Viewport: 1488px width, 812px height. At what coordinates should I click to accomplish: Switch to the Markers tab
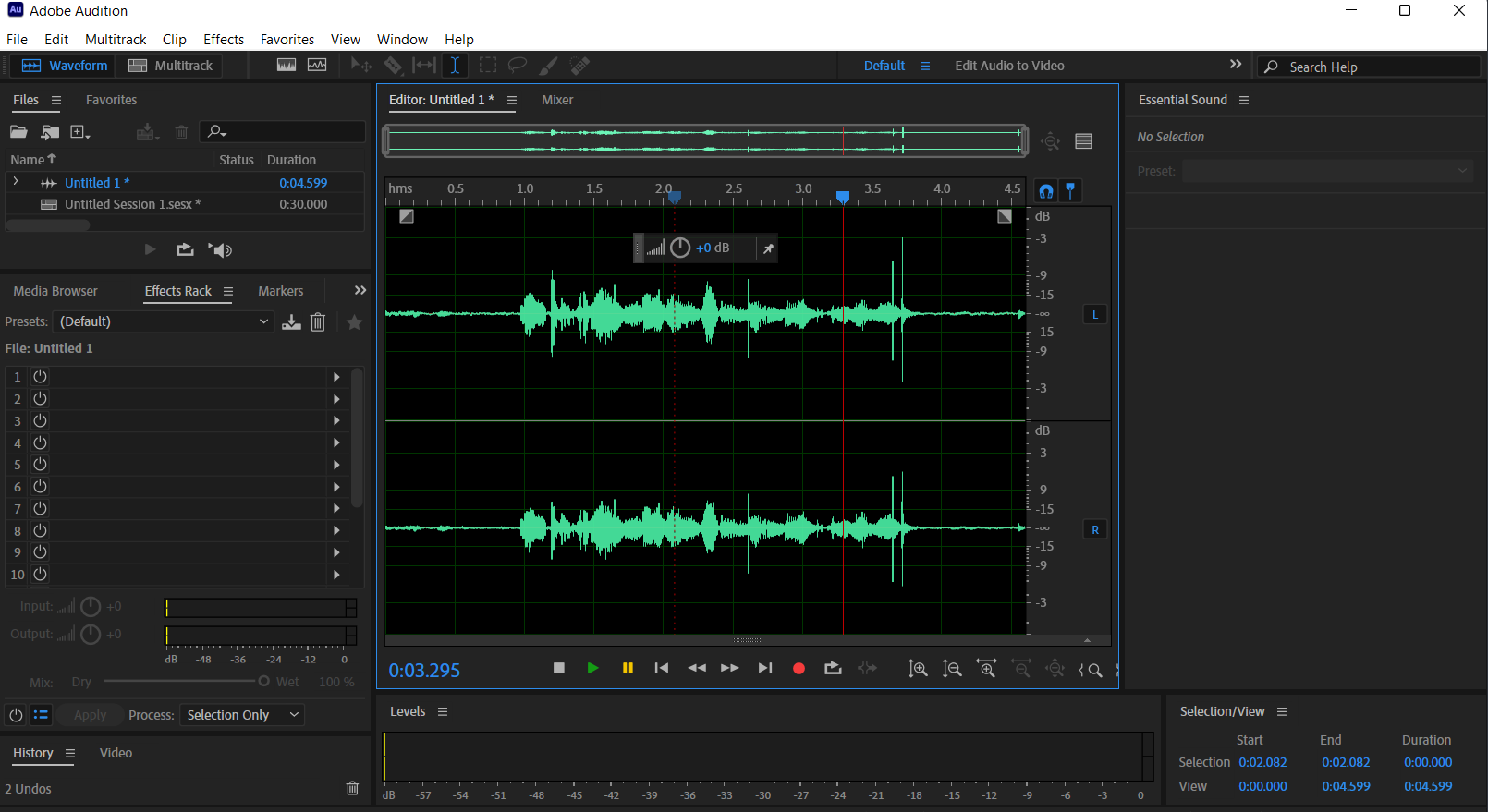pos(280,291)
